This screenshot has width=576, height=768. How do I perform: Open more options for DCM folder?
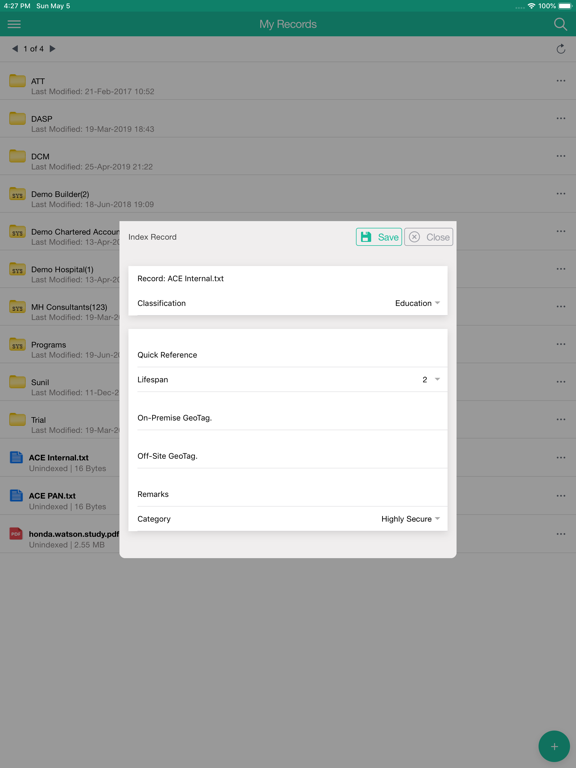coord(561,156)
